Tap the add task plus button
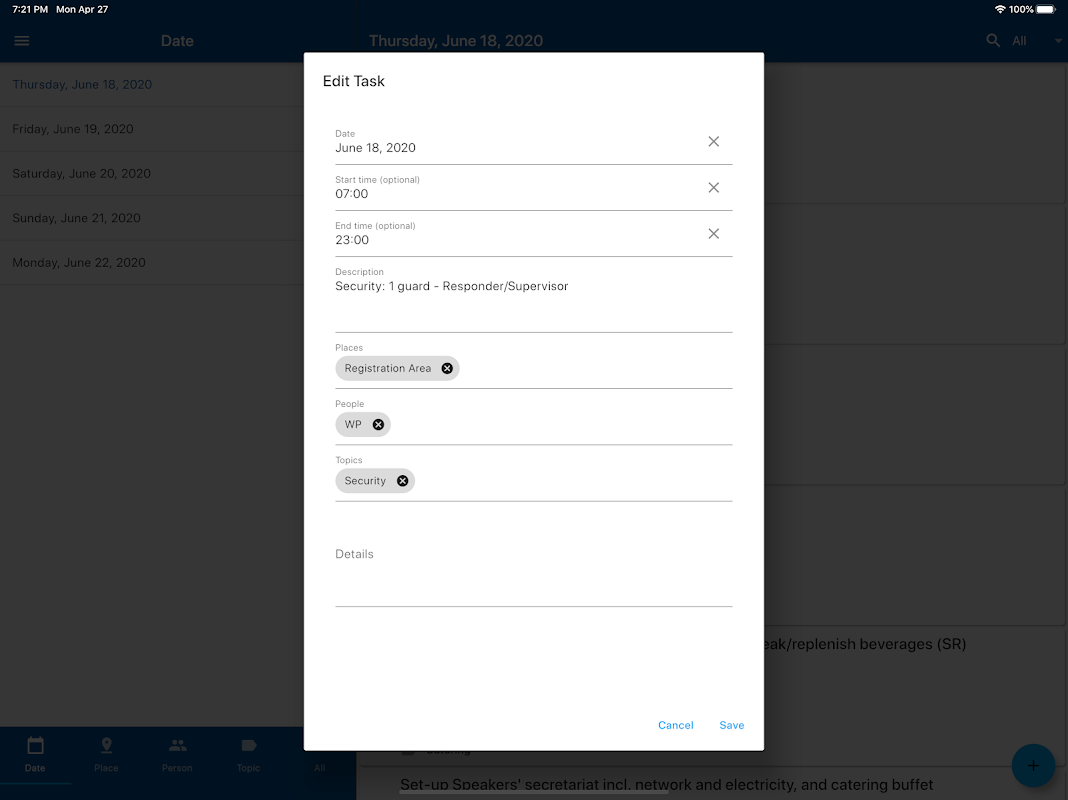The width and height of the screenshot is (1068, 800). click(x=1033, y=766)
